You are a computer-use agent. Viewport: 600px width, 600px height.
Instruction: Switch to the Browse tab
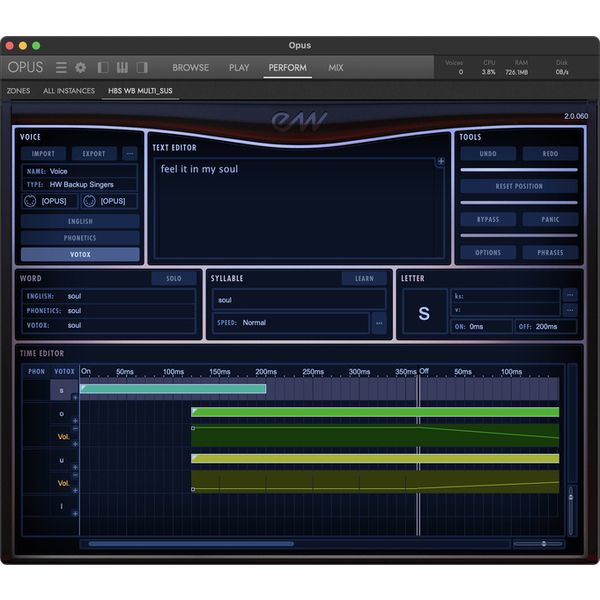coord(190,68)
